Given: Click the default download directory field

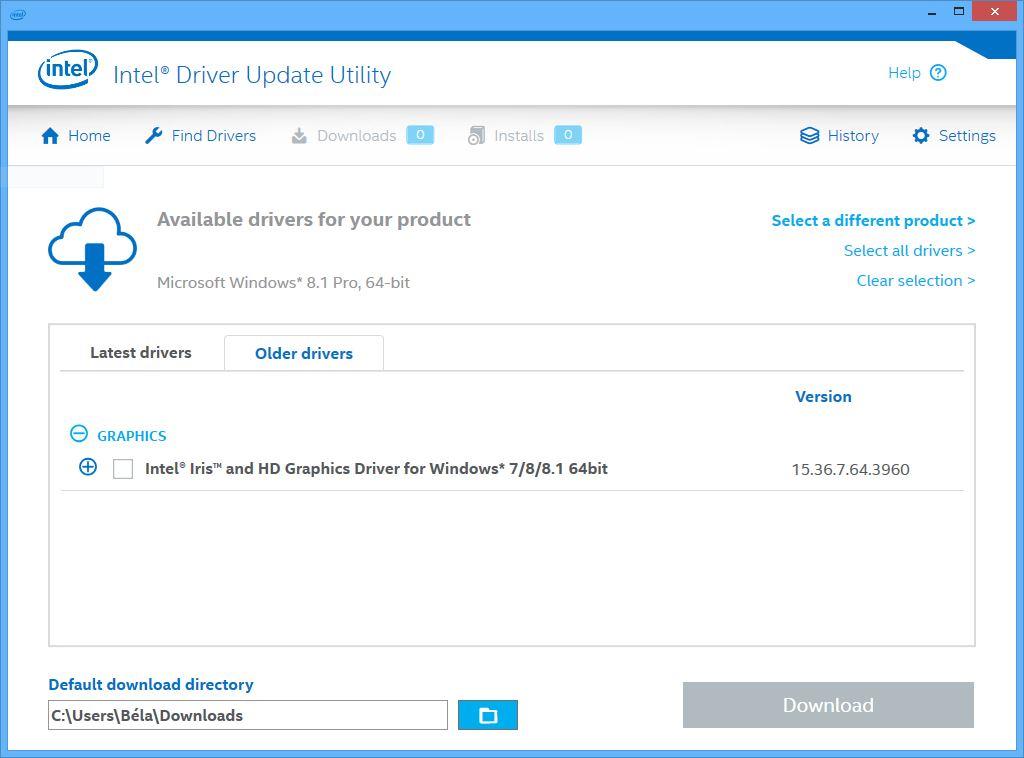Looking at the screenshot, I should pyautogui.click(x=248, y=715).
